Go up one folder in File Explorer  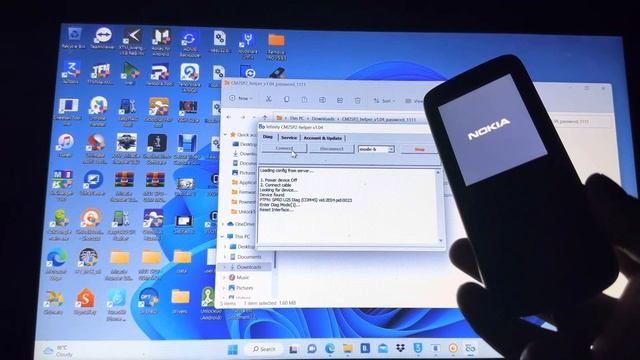tap(265, 118)
